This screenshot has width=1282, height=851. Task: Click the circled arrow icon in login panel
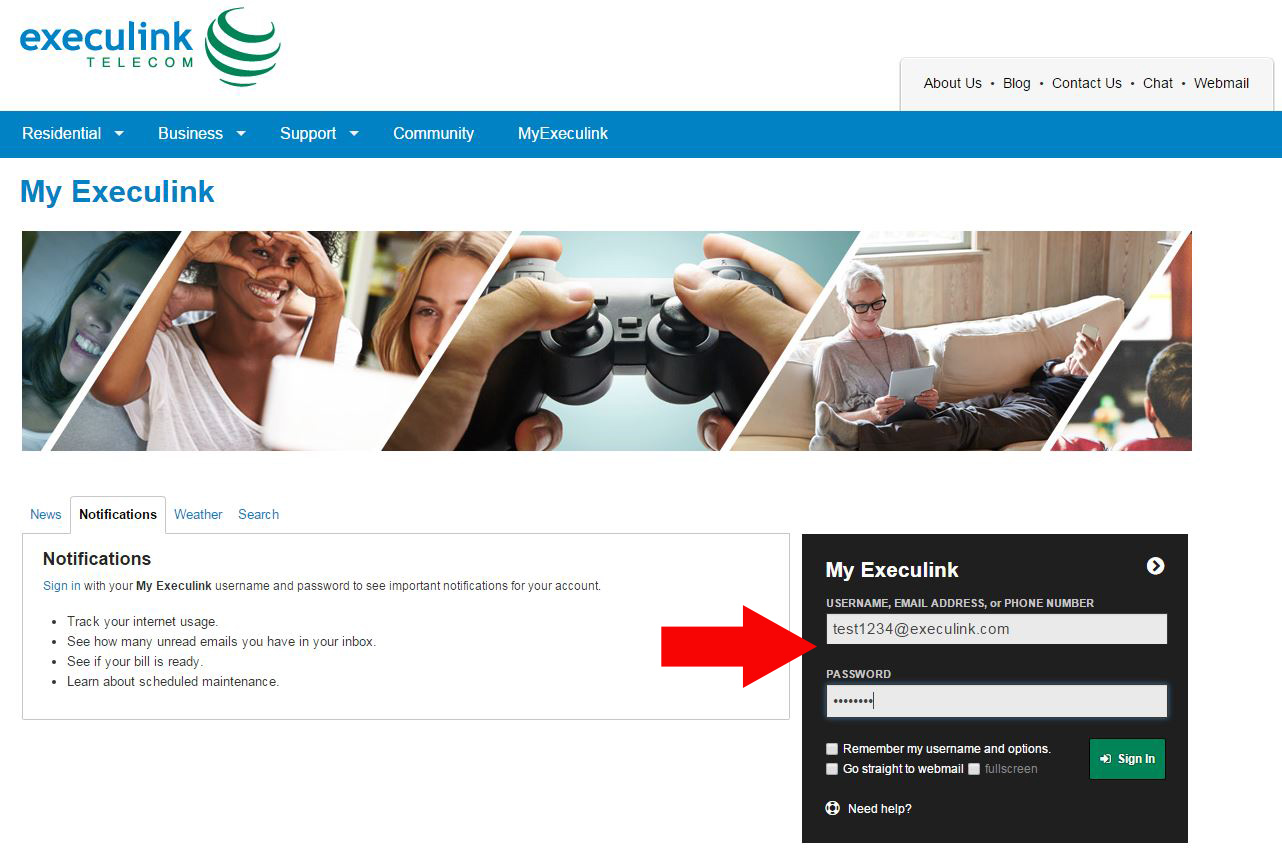[1155, 566]
